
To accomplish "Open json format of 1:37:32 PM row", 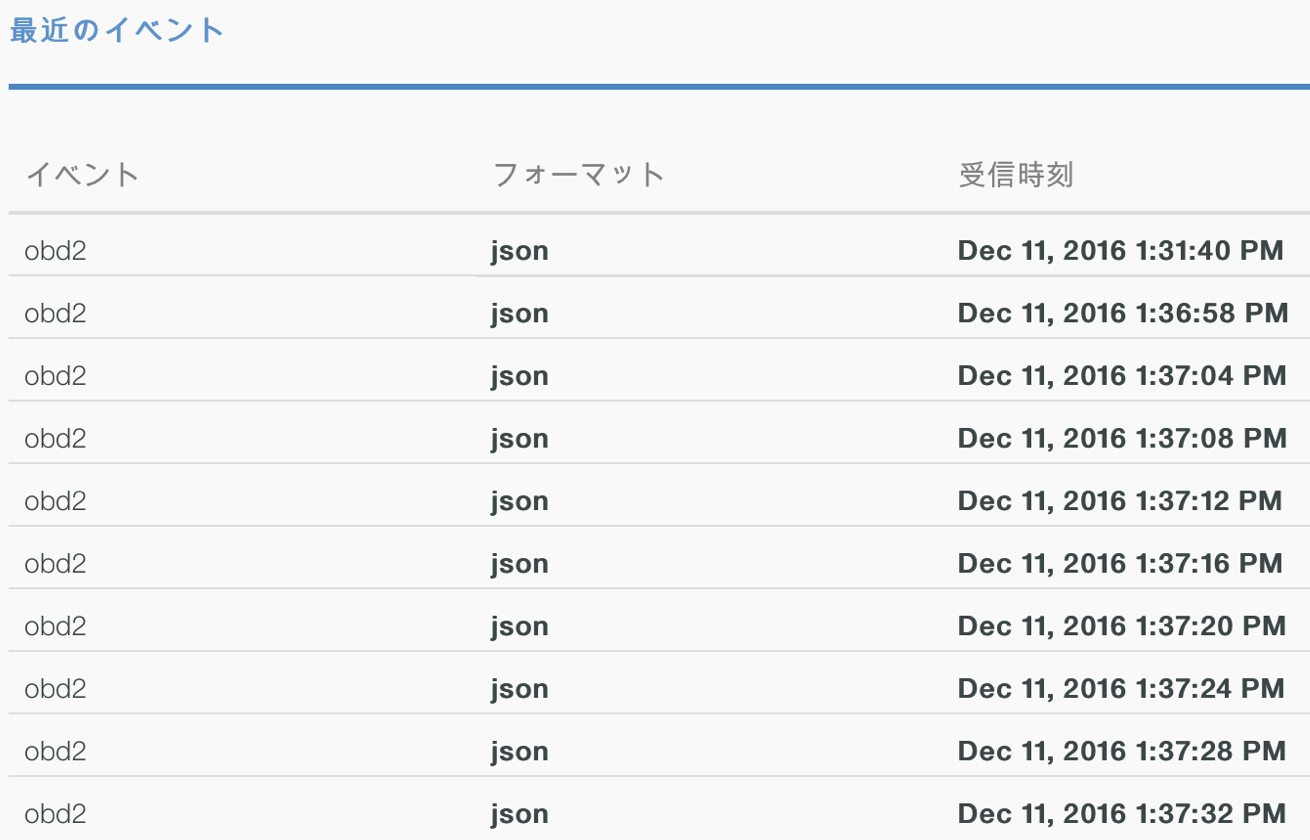I will pos(519,816).
